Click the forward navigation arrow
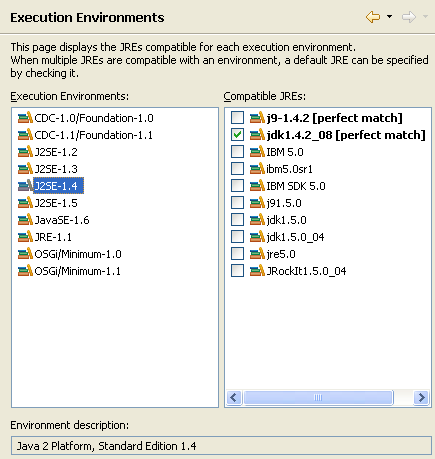The height and width of the screenshot is (459, 435). (x=409, y=17)
